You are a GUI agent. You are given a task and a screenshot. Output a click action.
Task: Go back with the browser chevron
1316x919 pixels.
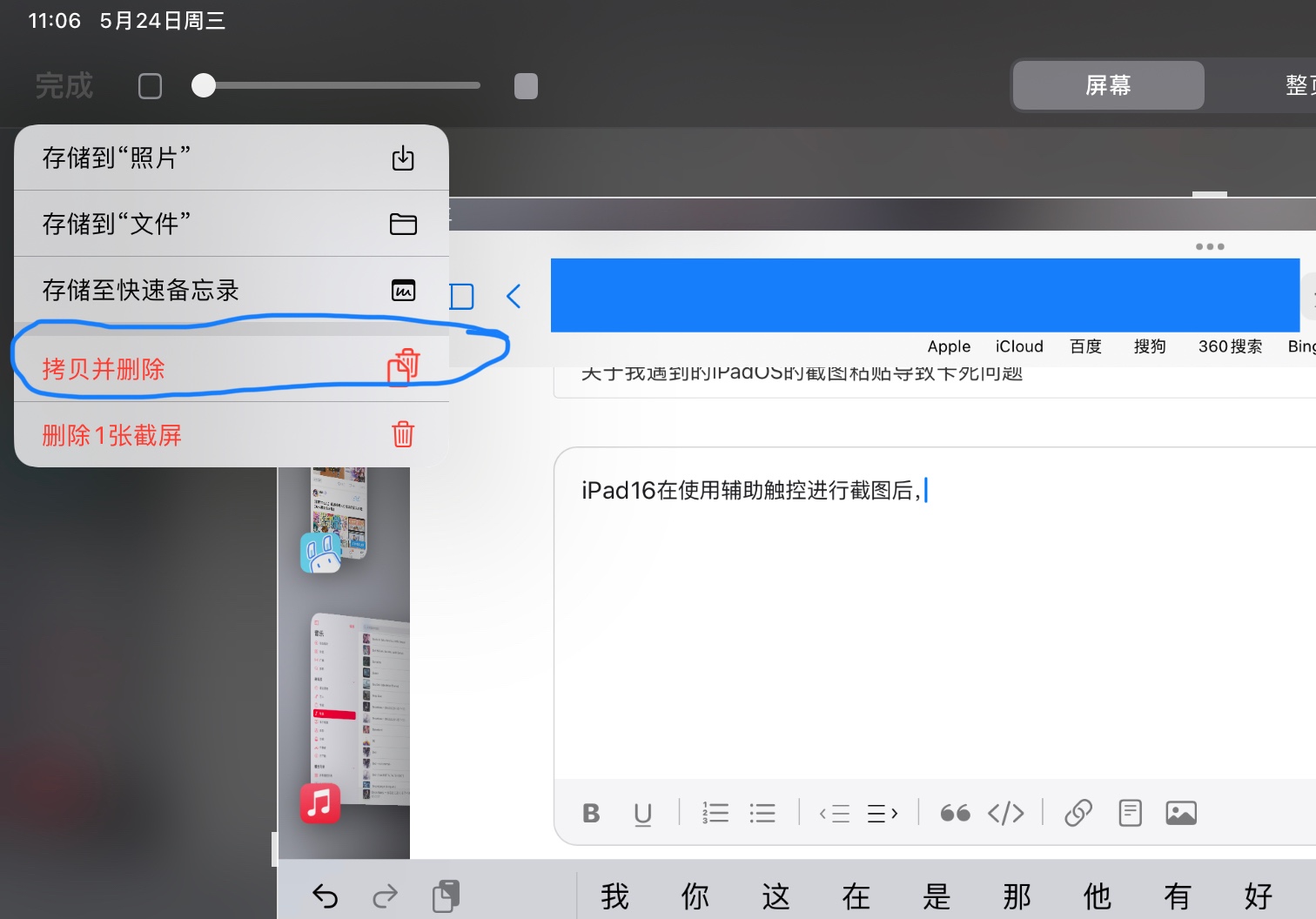(x=514, y=297)
